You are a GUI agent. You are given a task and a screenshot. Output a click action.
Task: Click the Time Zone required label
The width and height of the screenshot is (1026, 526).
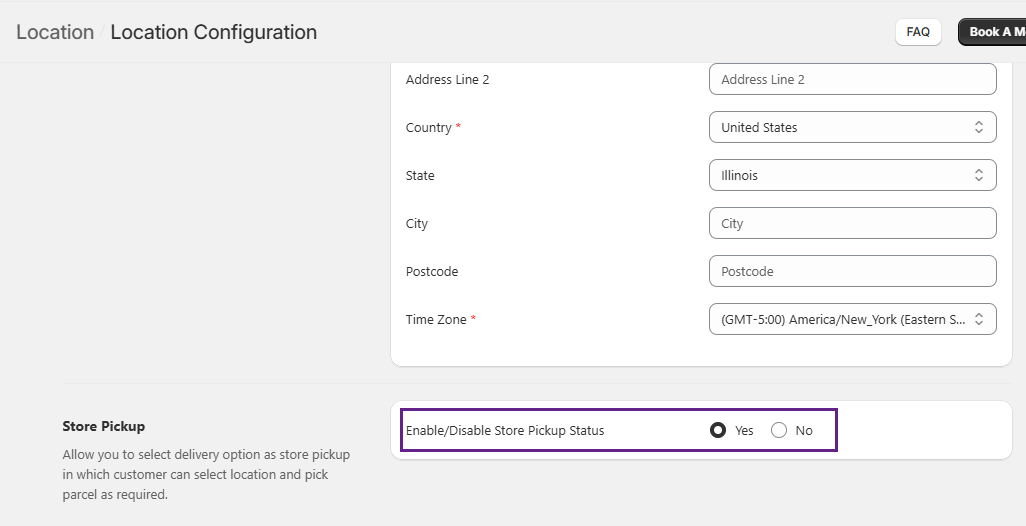coord(435,320)
